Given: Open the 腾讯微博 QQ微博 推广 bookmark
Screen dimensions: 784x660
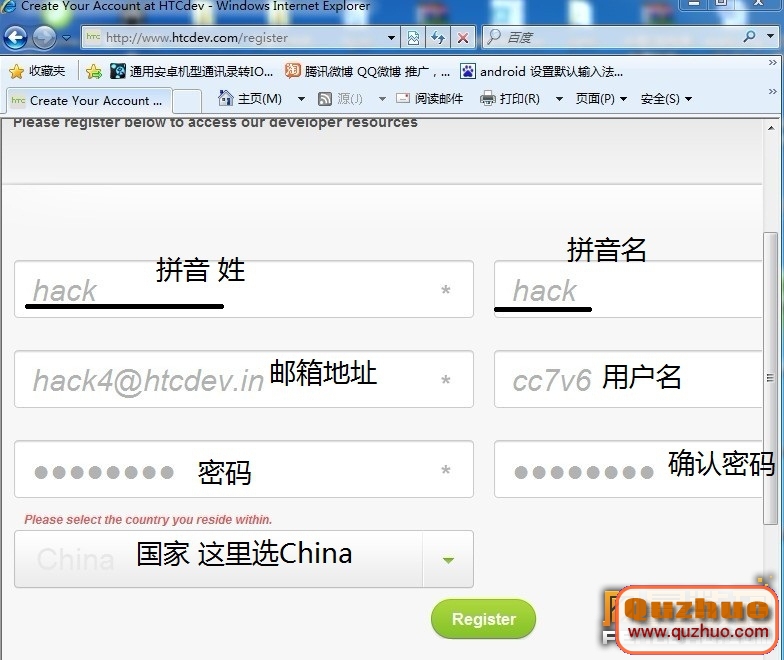Looking at the screenshot, I should 368,72.
